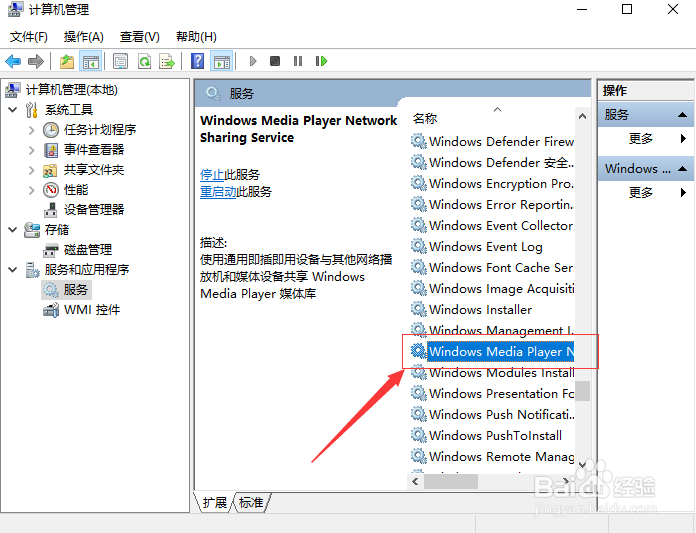Open the 帮助(H) menu
This screenshot has width=696, height=533.
click(196, 36)
